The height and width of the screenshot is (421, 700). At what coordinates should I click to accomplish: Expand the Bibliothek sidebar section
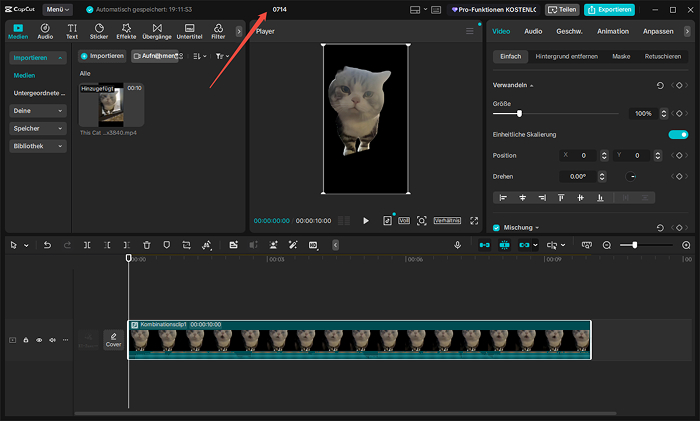[x=38, y=146]
